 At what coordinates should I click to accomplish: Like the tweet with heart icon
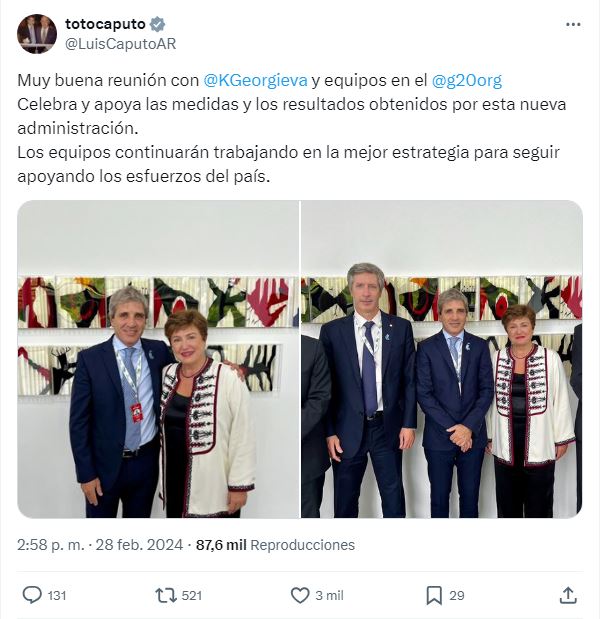coord(300,595)
